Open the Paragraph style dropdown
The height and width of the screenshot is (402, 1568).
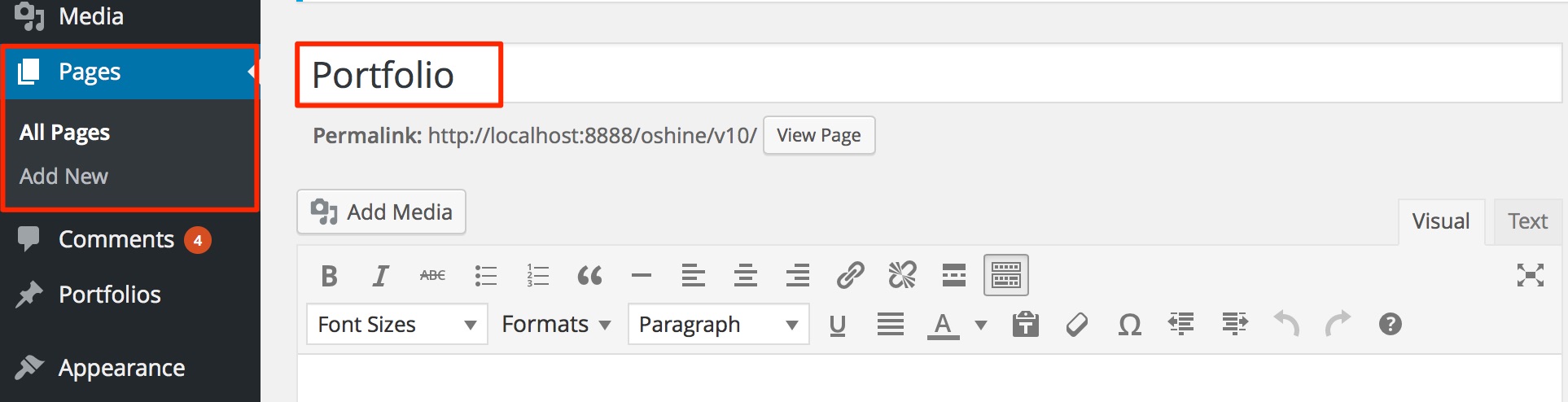pyautogui.click(x=718, y=325)
